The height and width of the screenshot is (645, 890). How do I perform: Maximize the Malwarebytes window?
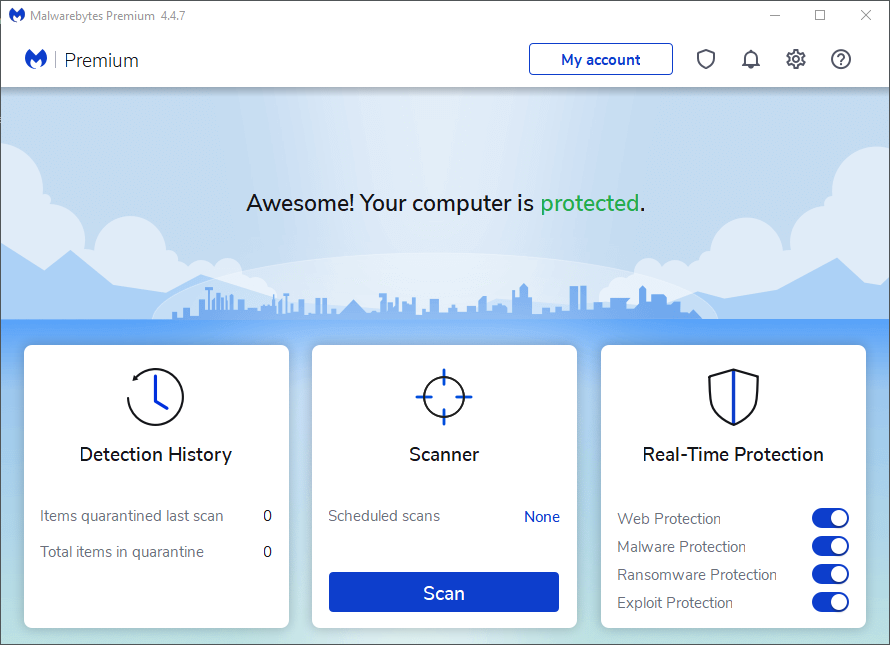[820, 15]
